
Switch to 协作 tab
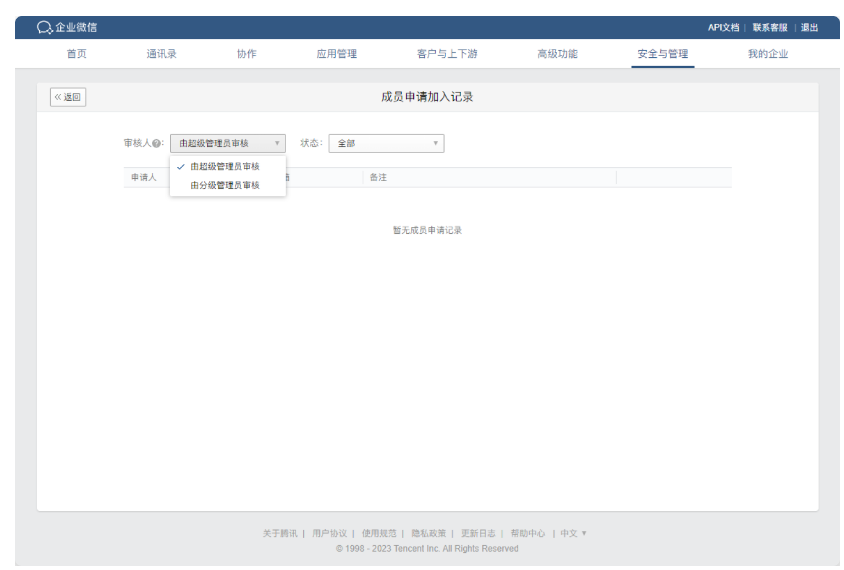pos(246,54)
